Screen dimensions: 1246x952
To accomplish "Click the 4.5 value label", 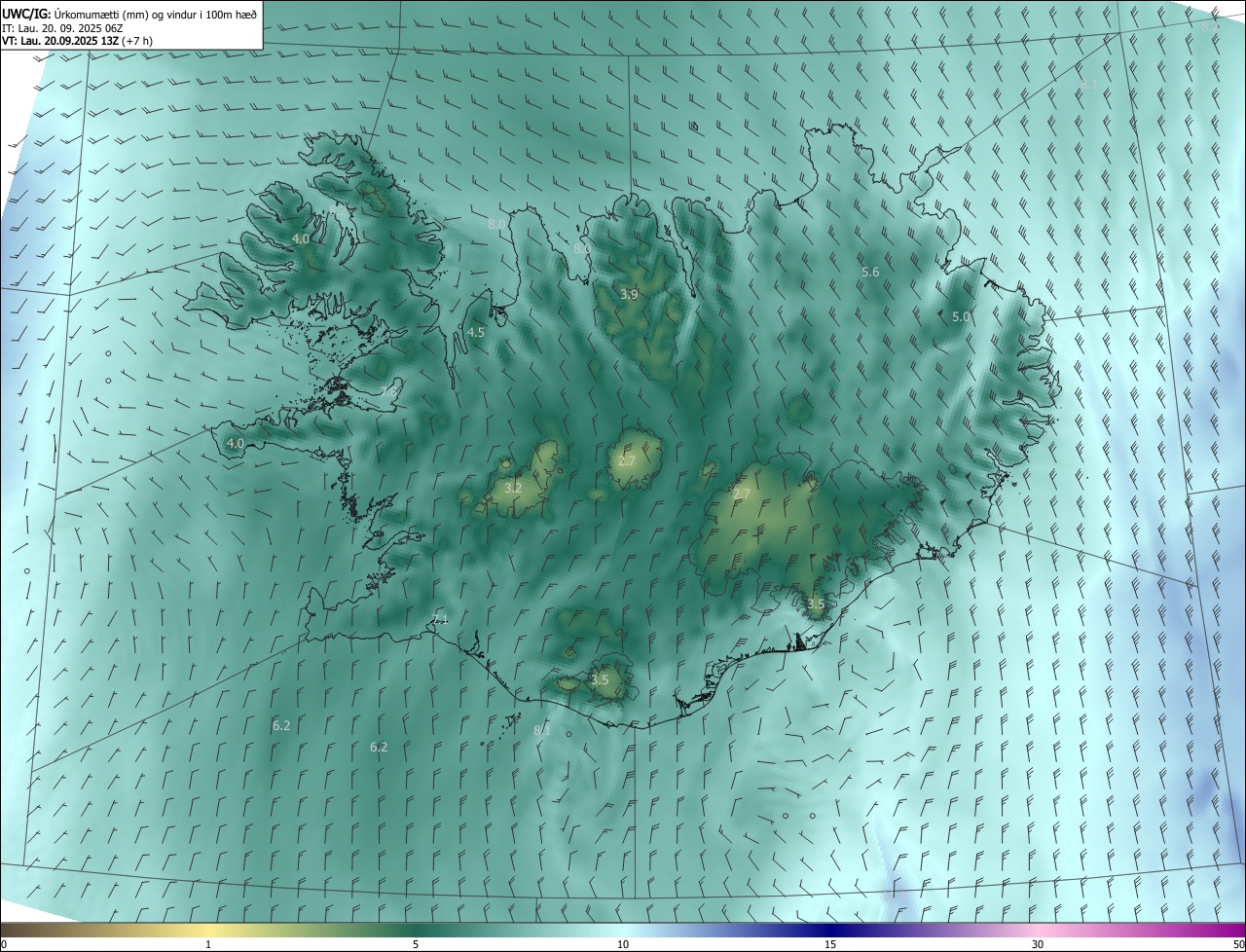I will (x=476, y=333).
